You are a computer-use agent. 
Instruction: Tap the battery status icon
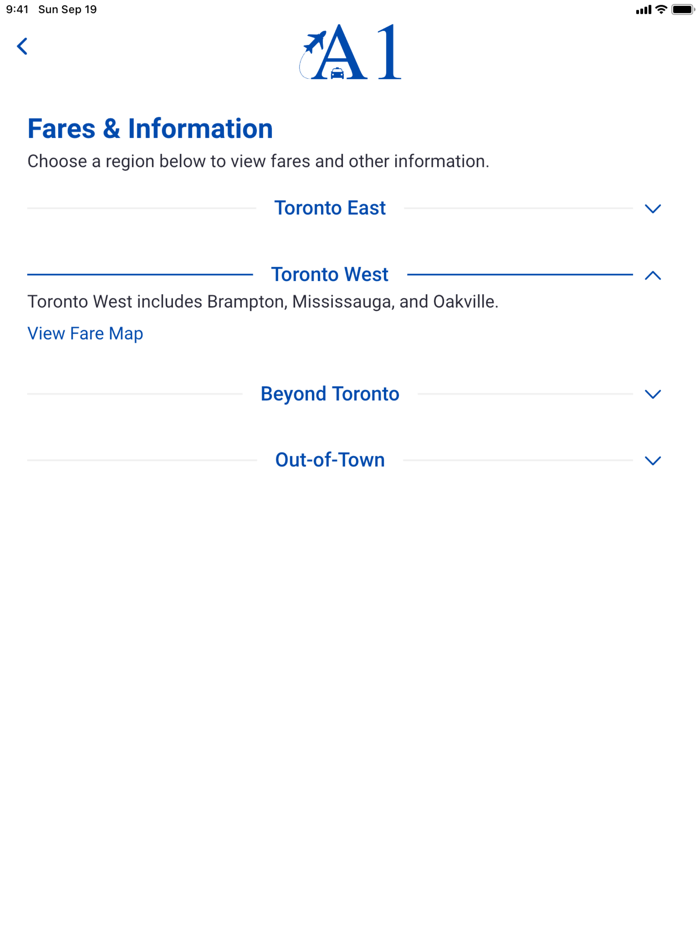(684, 9)
